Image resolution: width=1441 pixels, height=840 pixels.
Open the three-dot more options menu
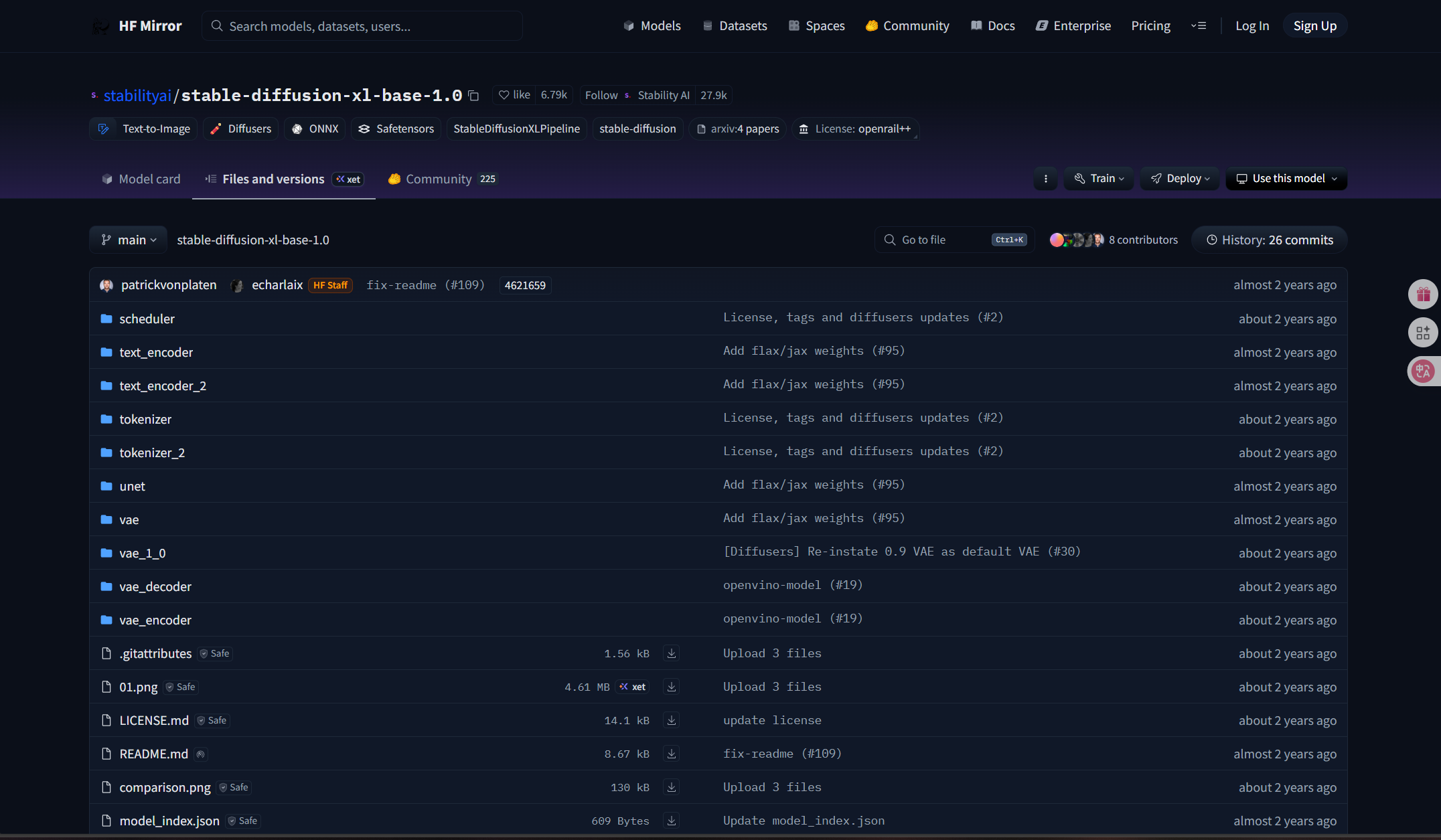[x=1046, y=179]
